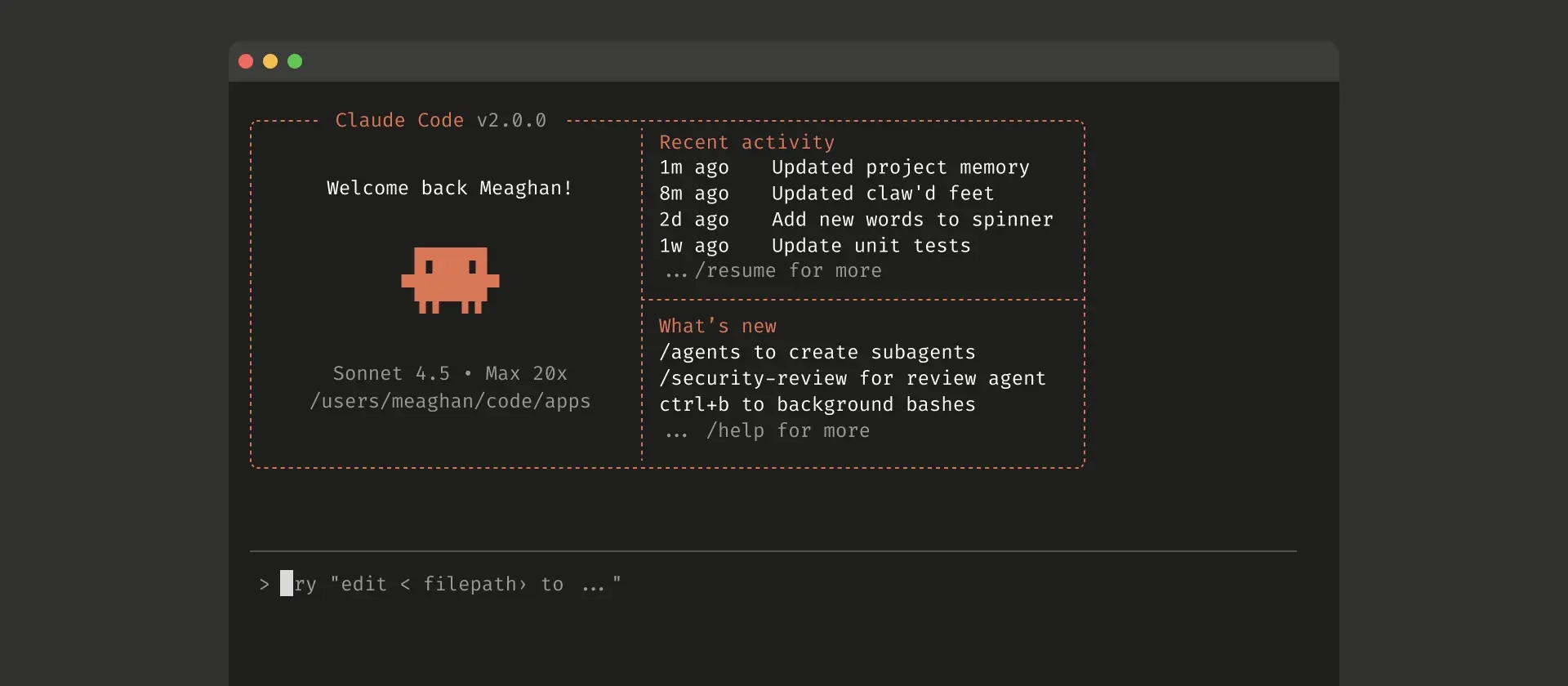
Task: Click the /users/meaghan/code/apps working directory path
Action: [x=449, y=401]
